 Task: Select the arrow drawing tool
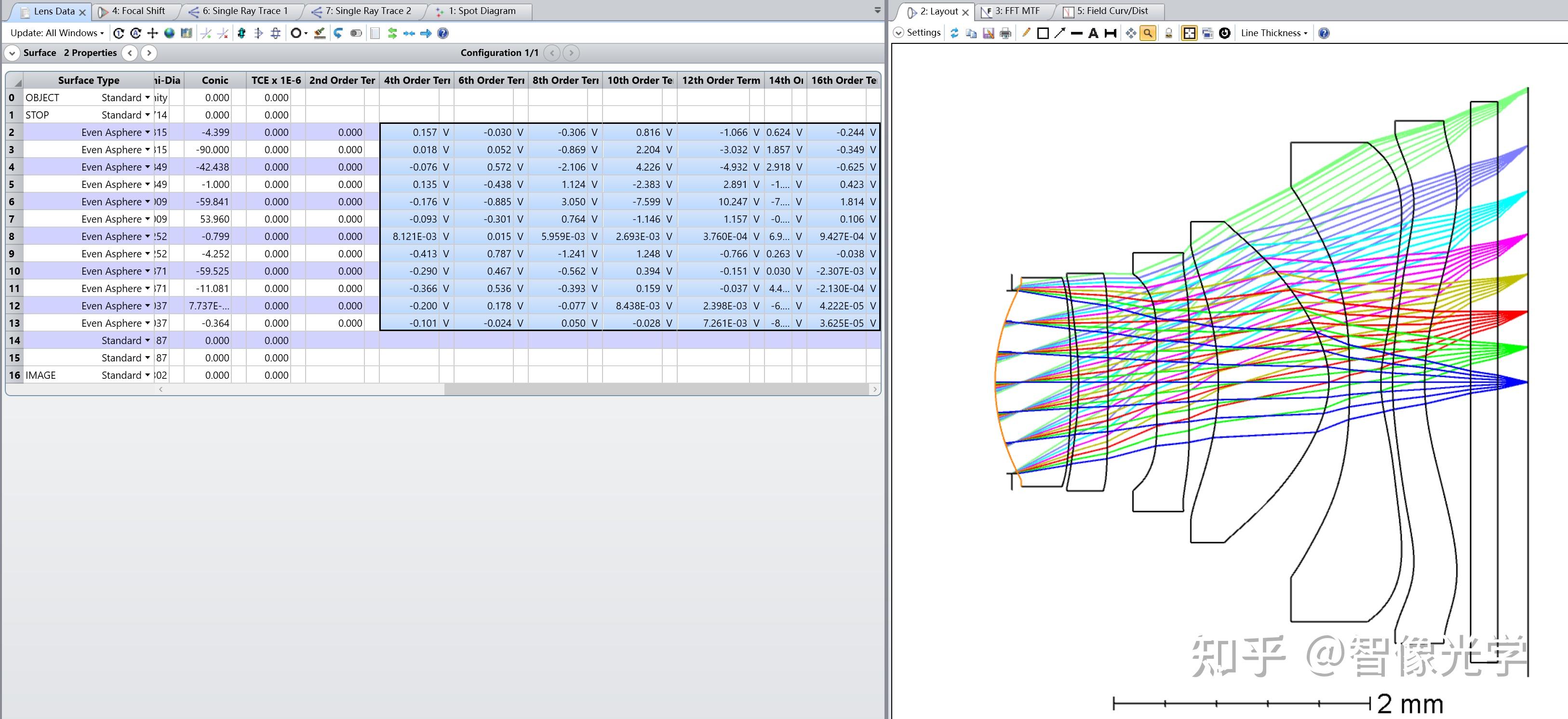tap(1060, 33)
